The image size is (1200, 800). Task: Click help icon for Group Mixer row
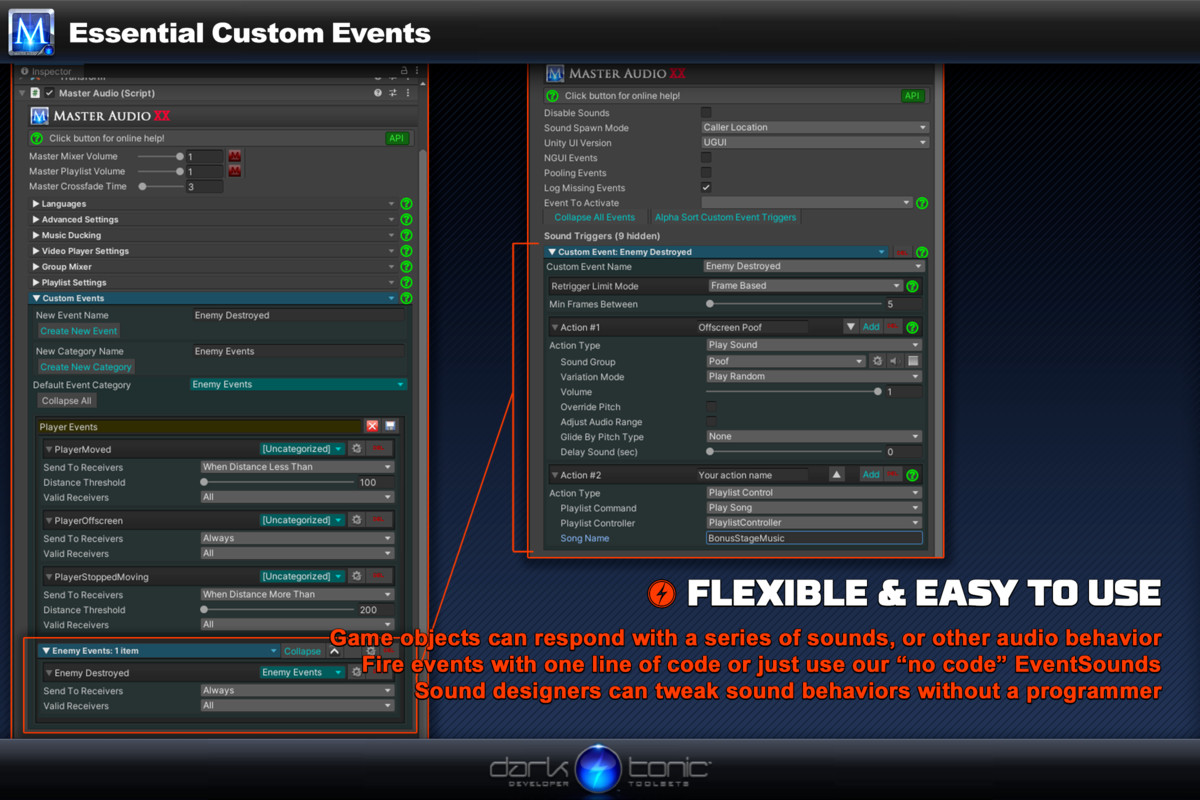[x=406, y=267]
